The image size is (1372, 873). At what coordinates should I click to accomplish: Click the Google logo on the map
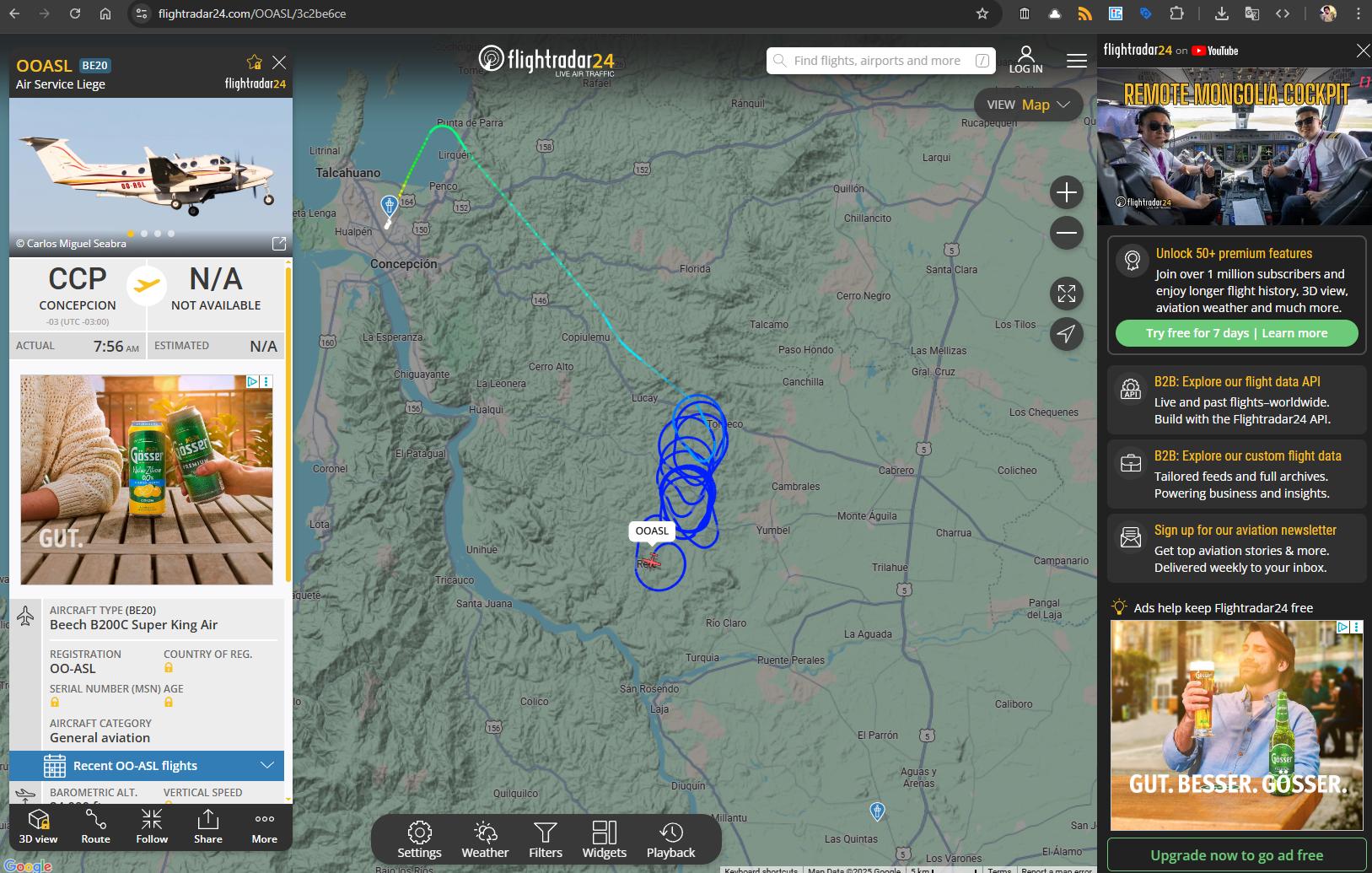[x=28, y=865]
